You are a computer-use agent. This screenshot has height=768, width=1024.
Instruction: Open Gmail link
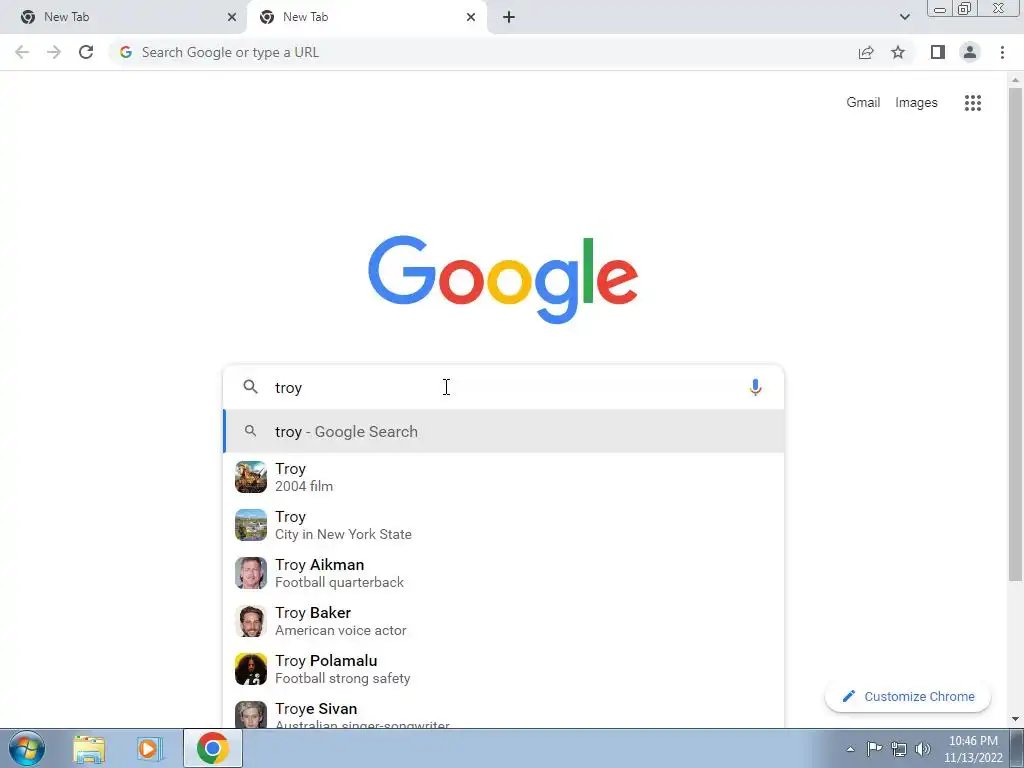click(x=863, y=103)
